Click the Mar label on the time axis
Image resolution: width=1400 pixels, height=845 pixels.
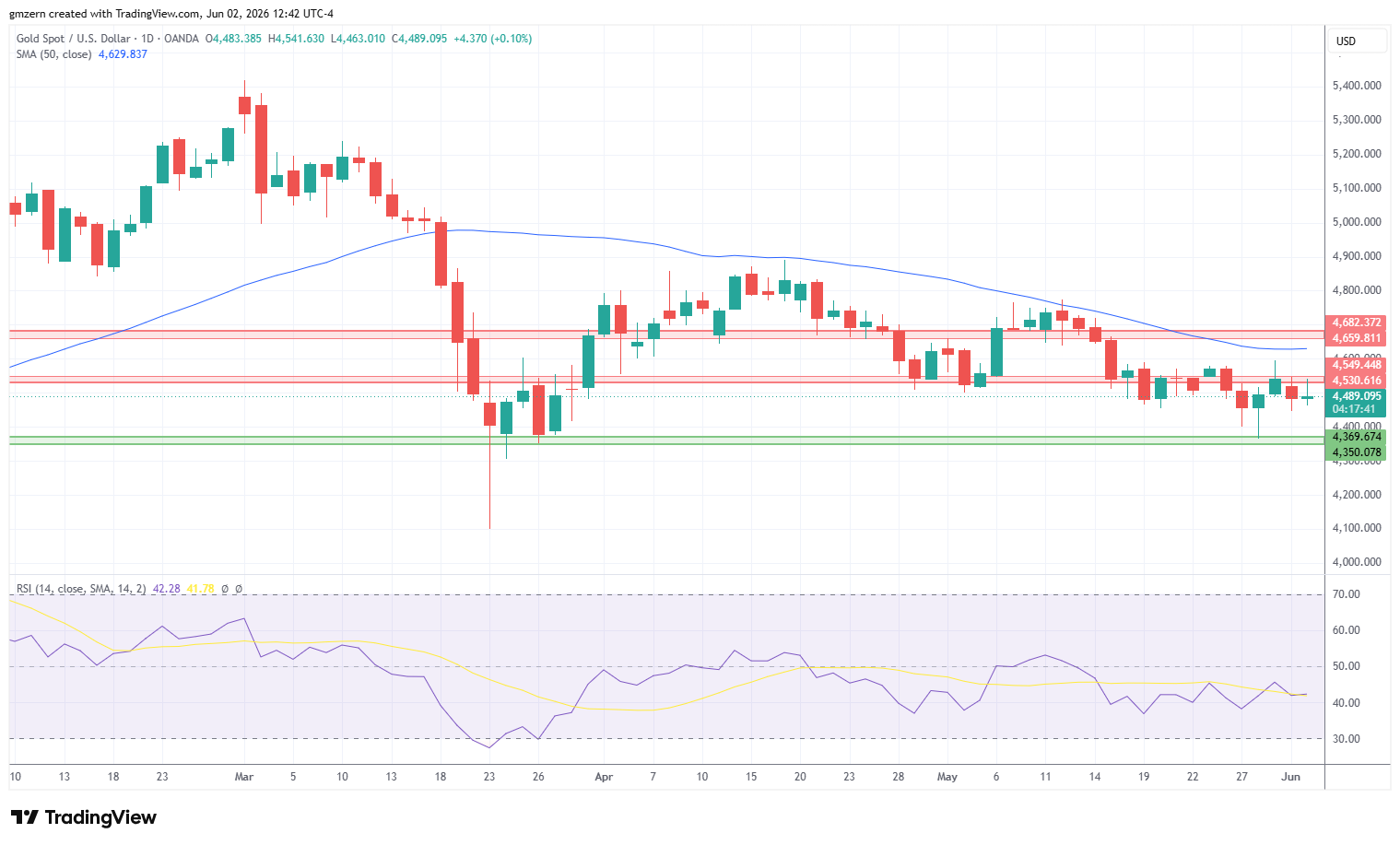pos(244,777)
